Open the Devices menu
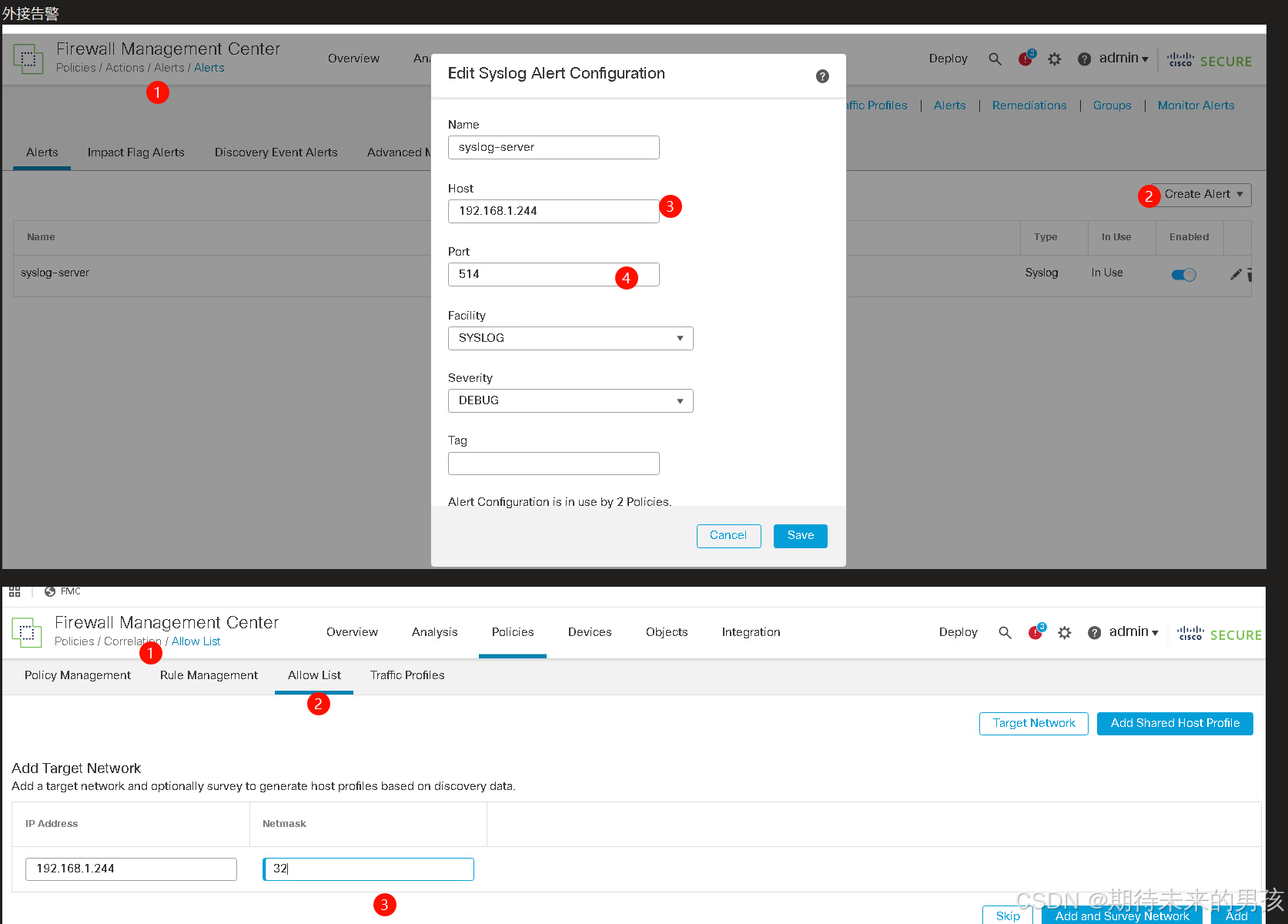 click(x=590, y=632)
